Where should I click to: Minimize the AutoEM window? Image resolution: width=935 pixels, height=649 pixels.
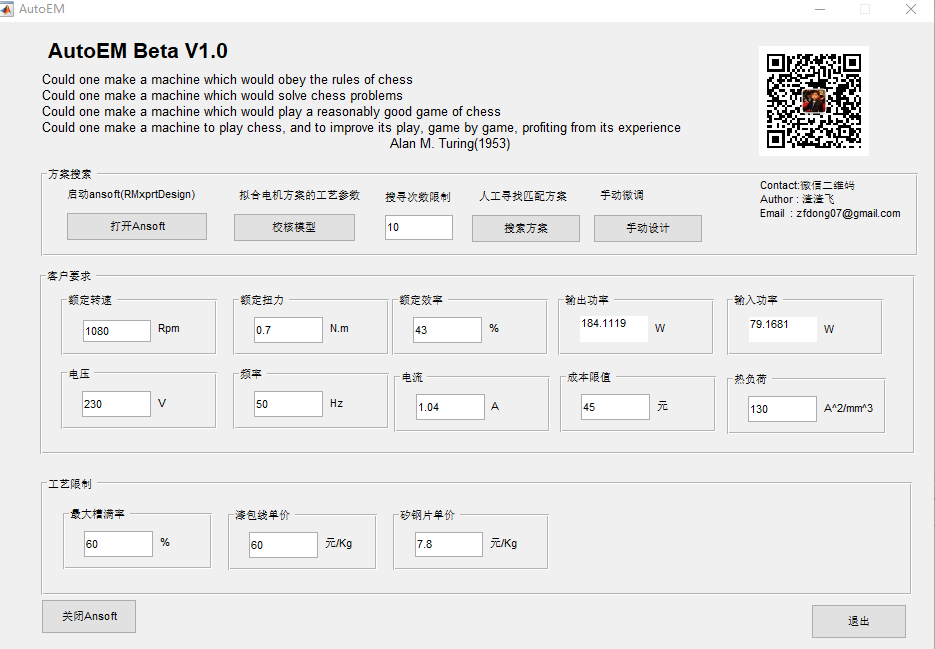click(820, 9)
